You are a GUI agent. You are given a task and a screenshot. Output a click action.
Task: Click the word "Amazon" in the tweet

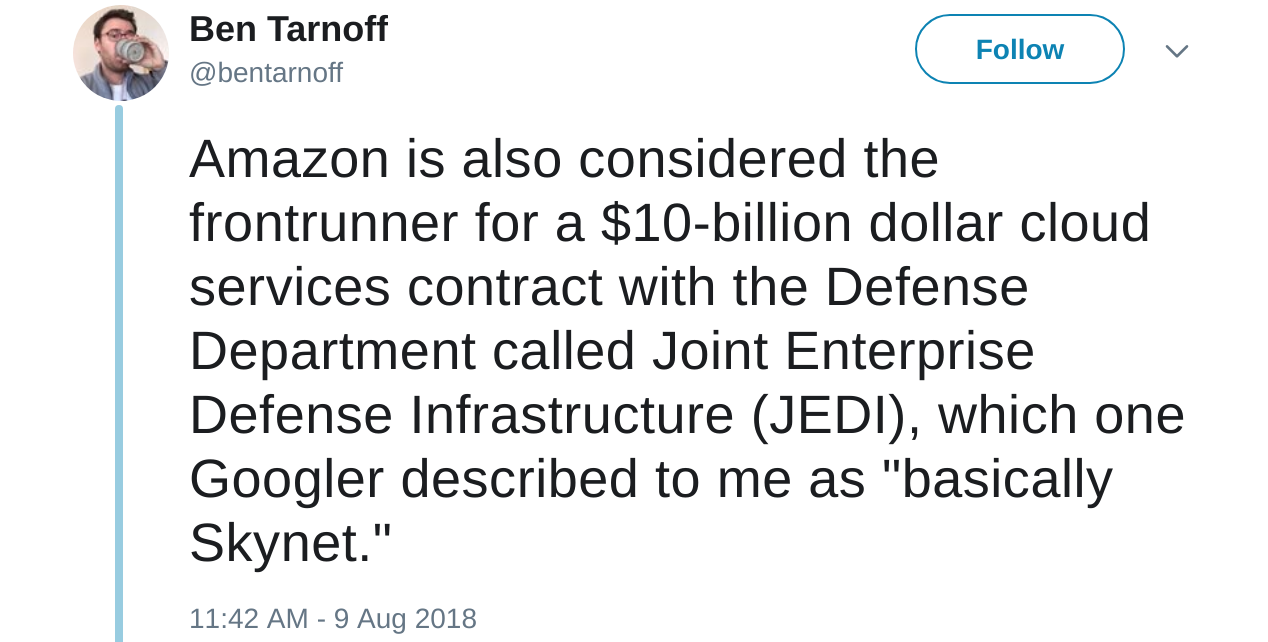click(x=289, y=159)
